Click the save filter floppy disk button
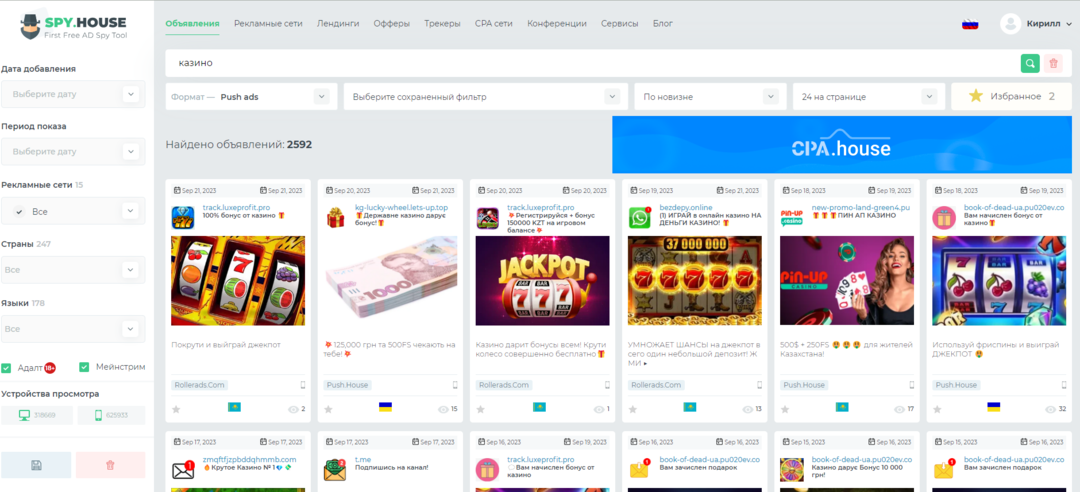 point(36,465)
